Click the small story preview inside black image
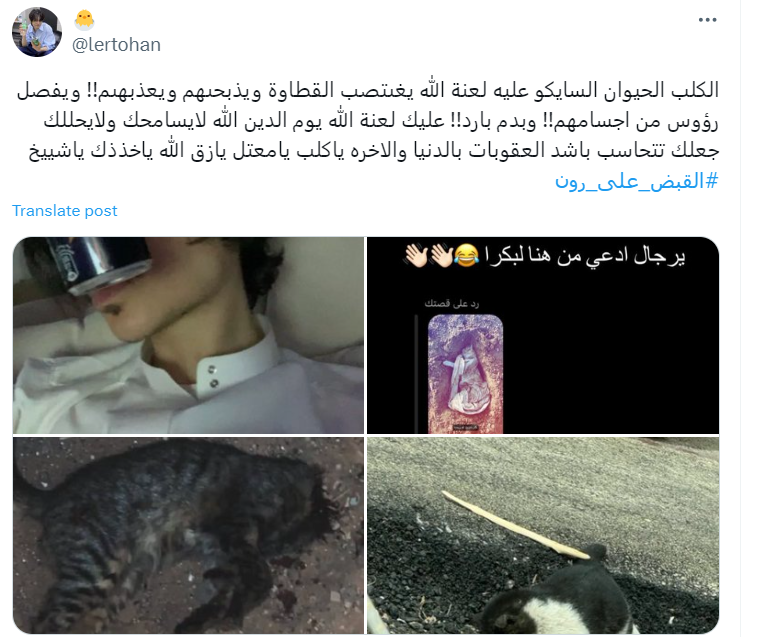Viewport: 757px width, 637px height. coord(465,374)
